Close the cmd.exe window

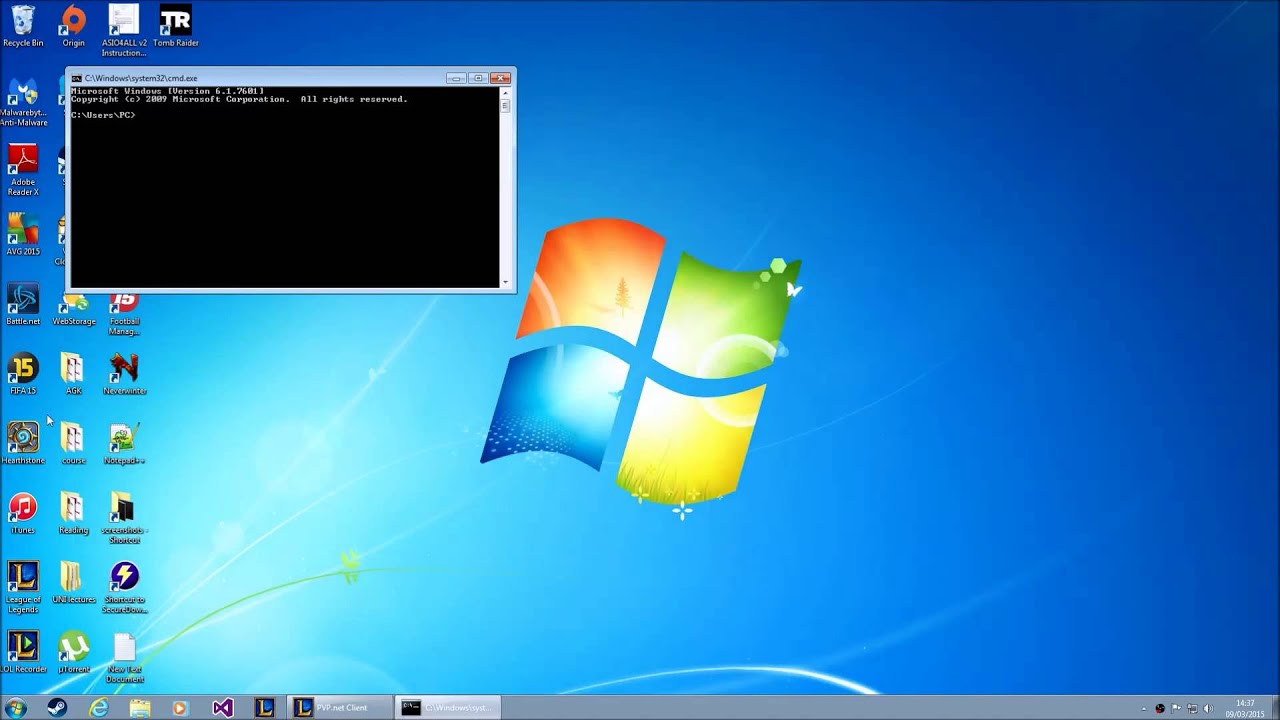coord(501,78)
